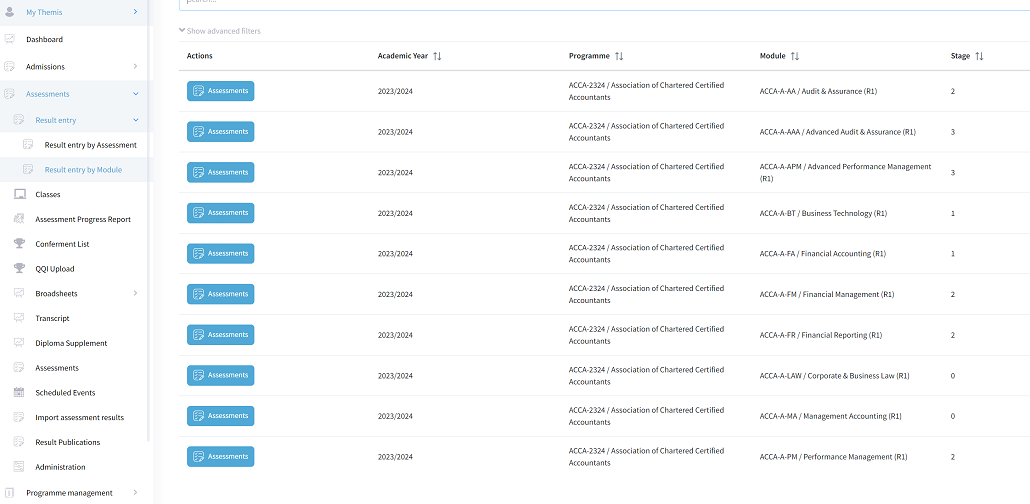Open Assessments for Advanced Audit & Assurance
The image size is (1030, 504).
(x=221, y=131)
